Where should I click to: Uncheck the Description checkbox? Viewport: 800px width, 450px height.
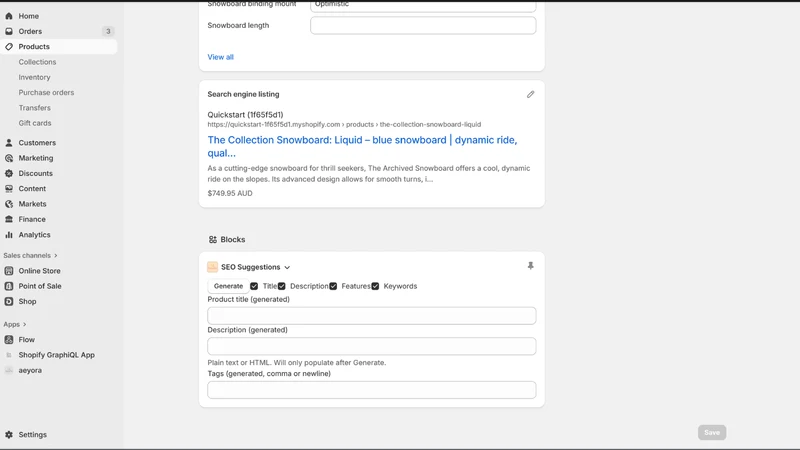pos(282,286)
